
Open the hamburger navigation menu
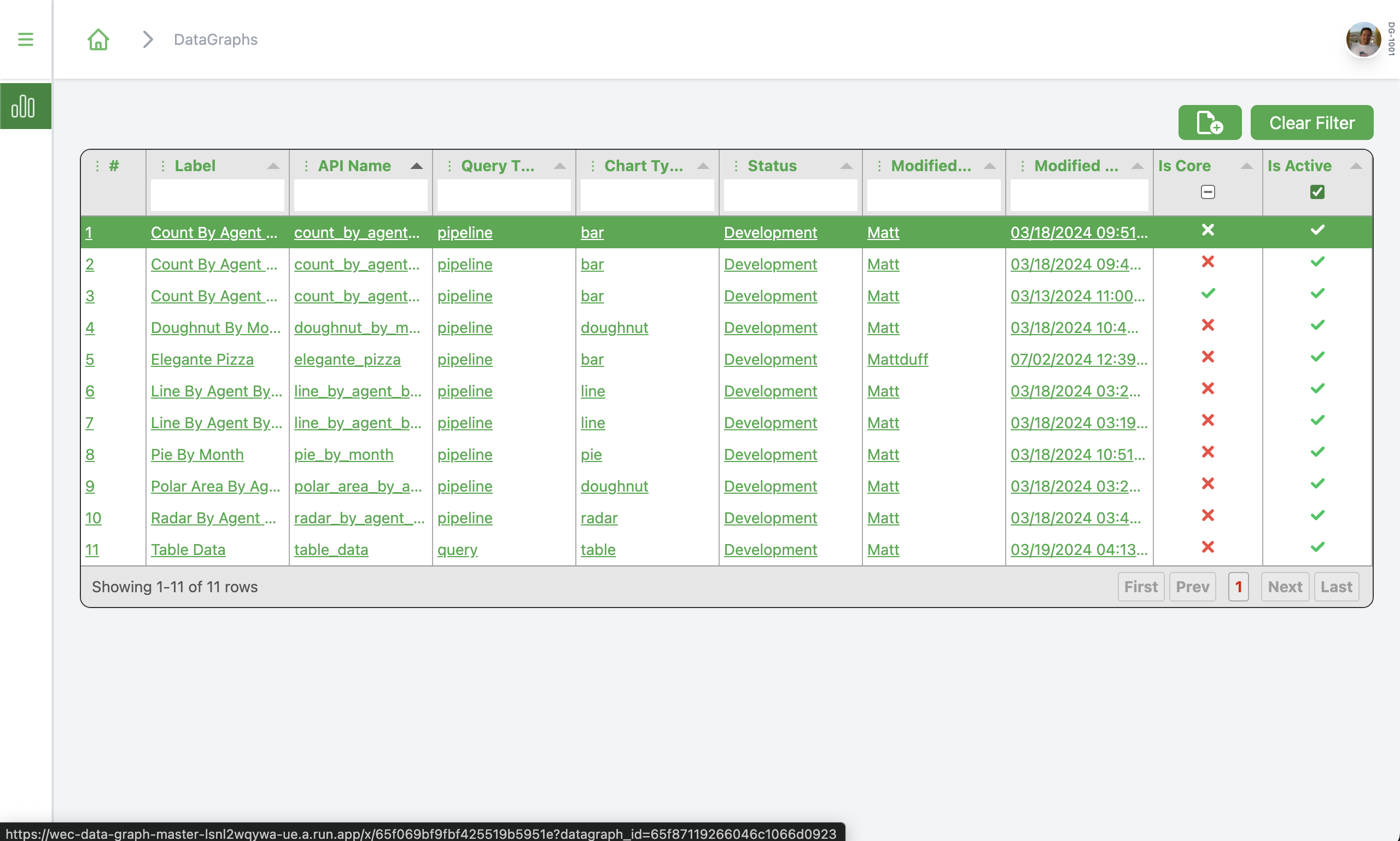(25, 39)
